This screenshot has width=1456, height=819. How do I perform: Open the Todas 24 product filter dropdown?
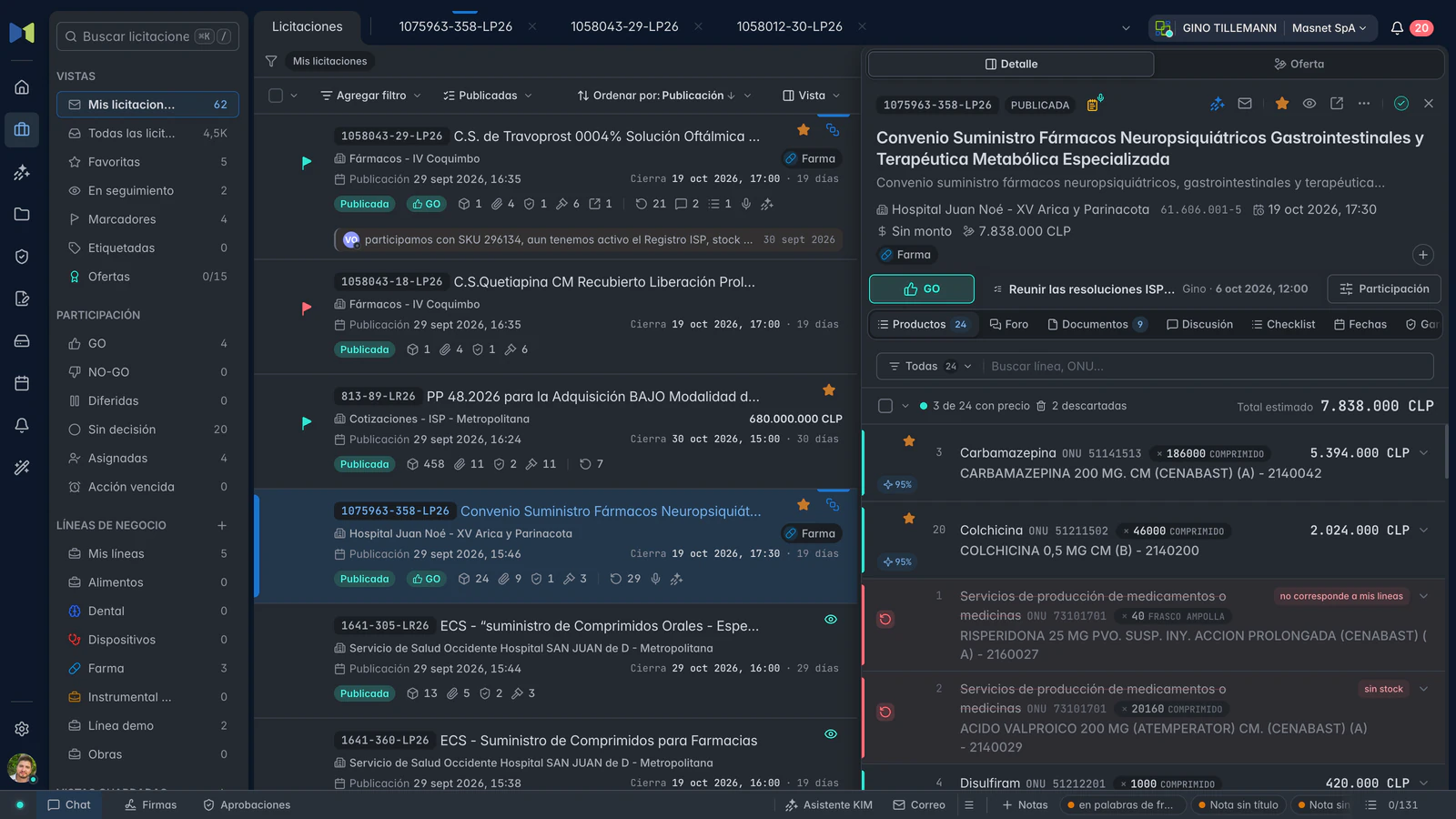tap(929, 367)
